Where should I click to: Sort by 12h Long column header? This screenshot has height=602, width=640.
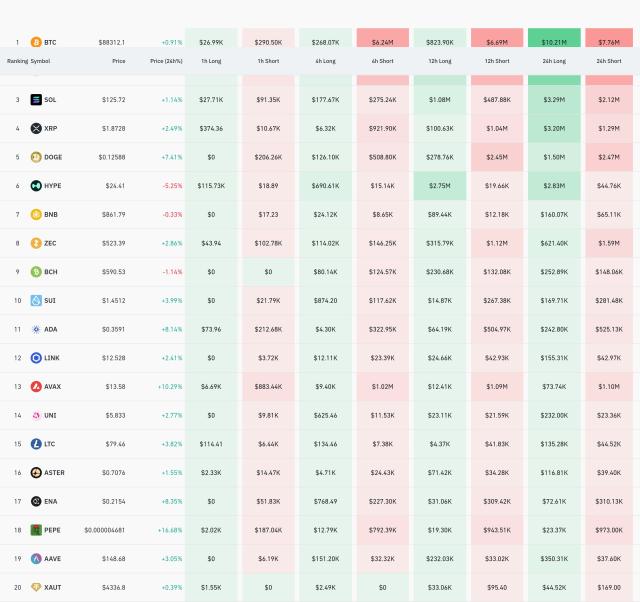pyautogui.click(x=440, y=61)
